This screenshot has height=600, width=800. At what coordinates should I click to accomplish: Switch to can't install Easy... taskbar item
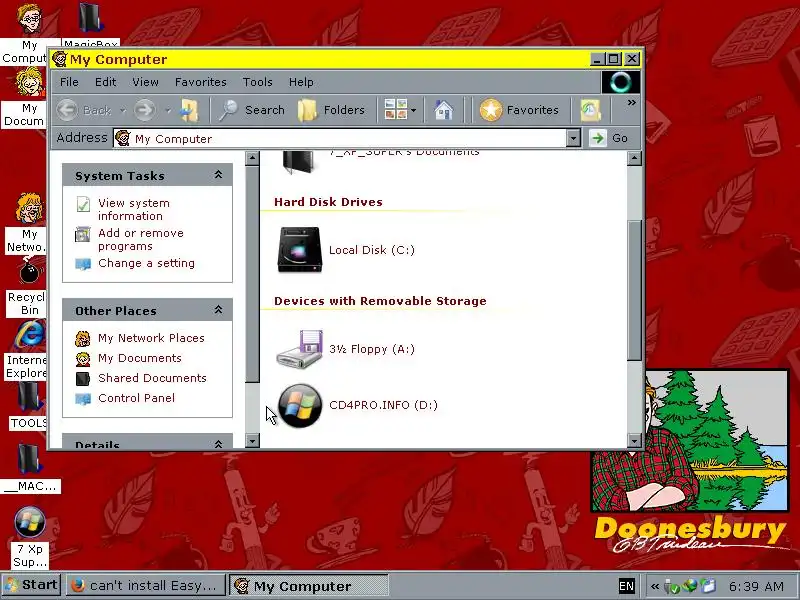pyautogui.click(x=145, y=585)
